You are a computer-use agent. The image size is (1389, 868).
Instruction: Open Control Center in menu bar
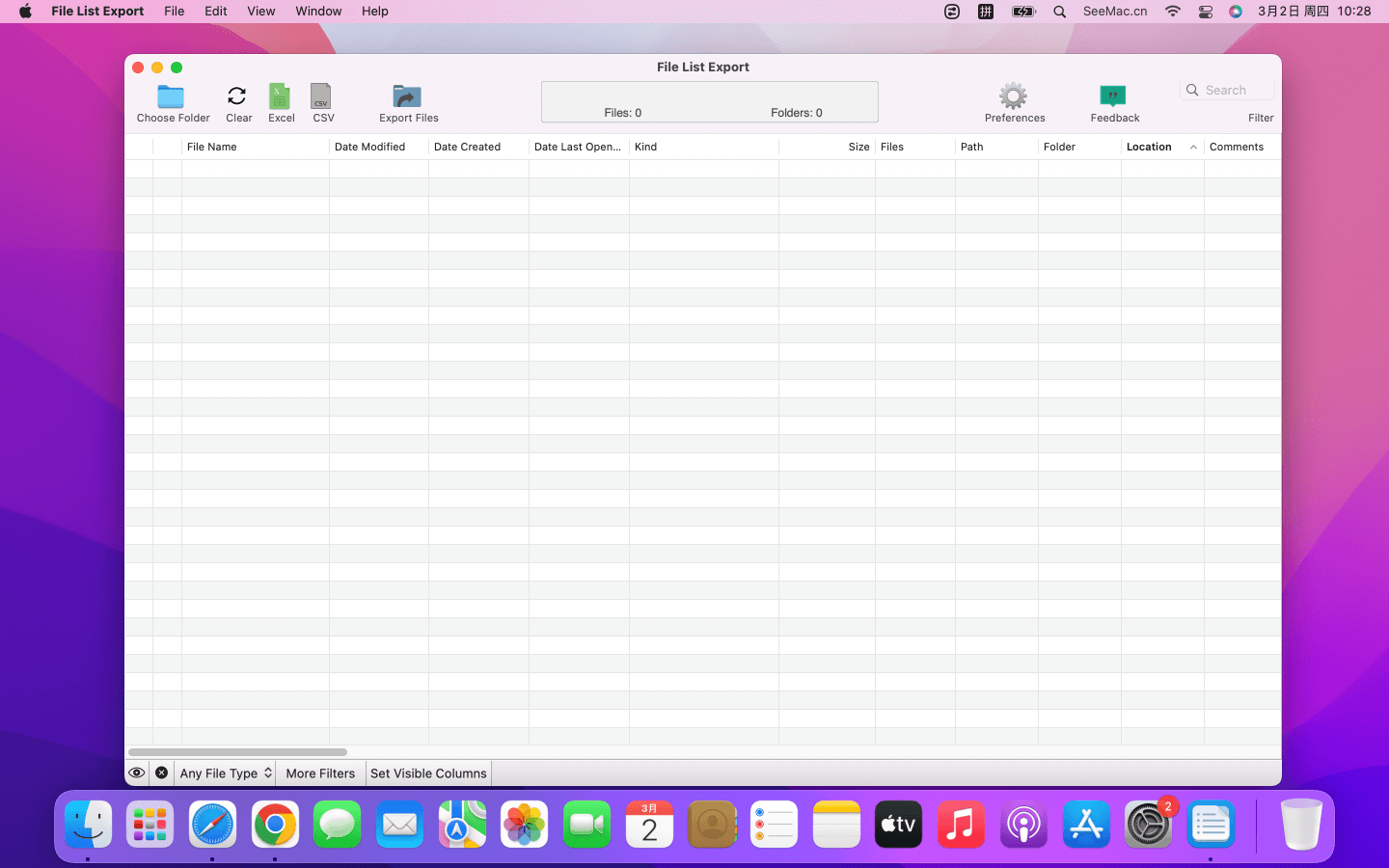1205,12
